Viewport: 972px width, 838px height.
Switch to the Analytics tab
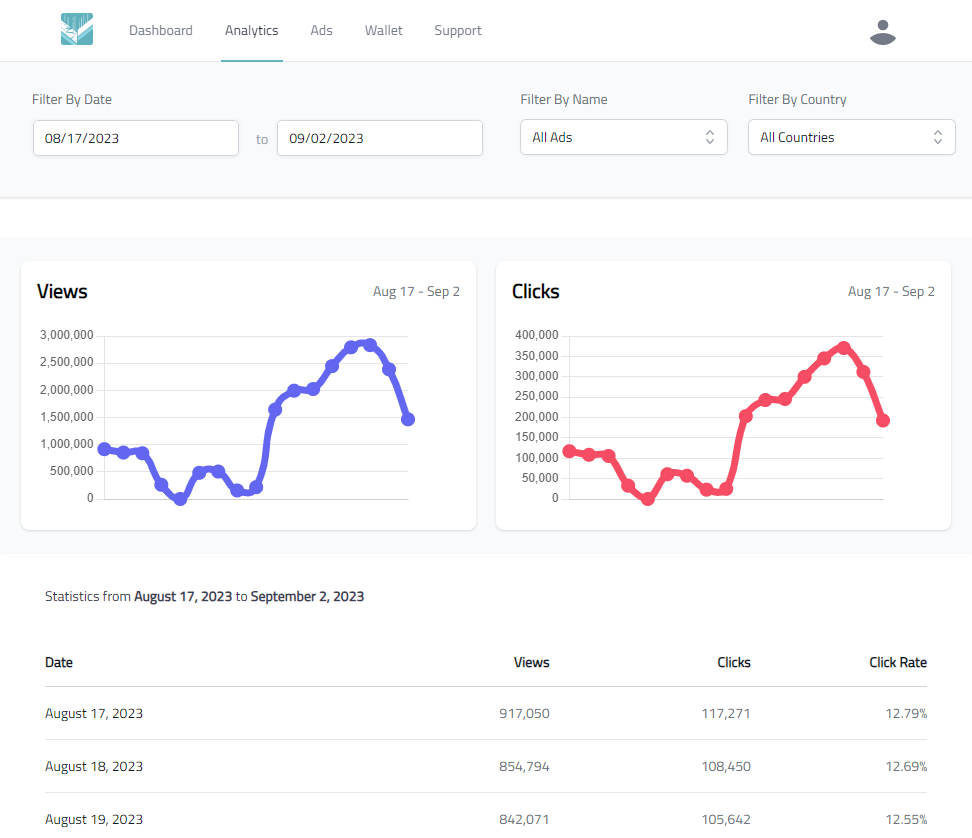[251, 31]
